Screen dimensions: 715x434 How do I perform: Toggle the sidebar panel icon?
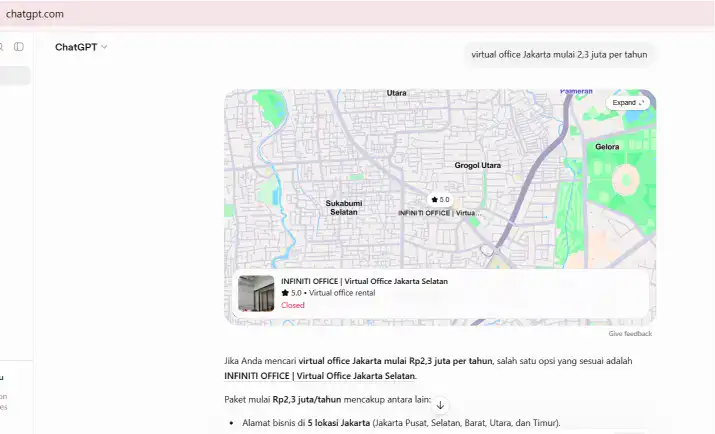(19, 46)
